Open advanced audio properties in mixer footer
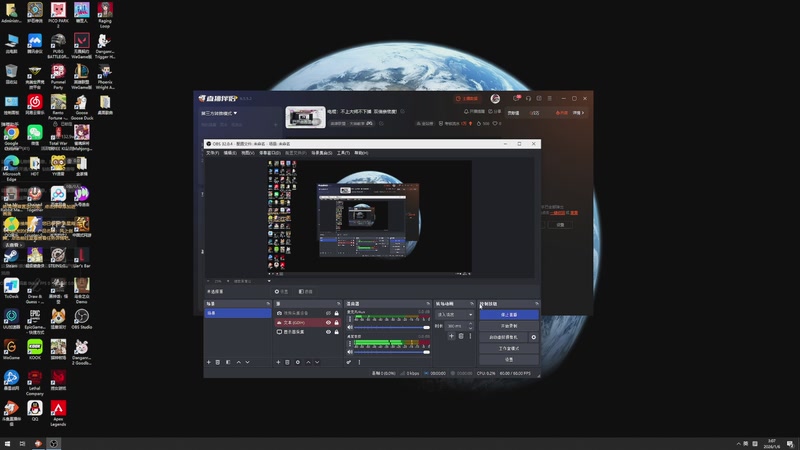Viewport: 800px width, 450px height. coord(349,362)
